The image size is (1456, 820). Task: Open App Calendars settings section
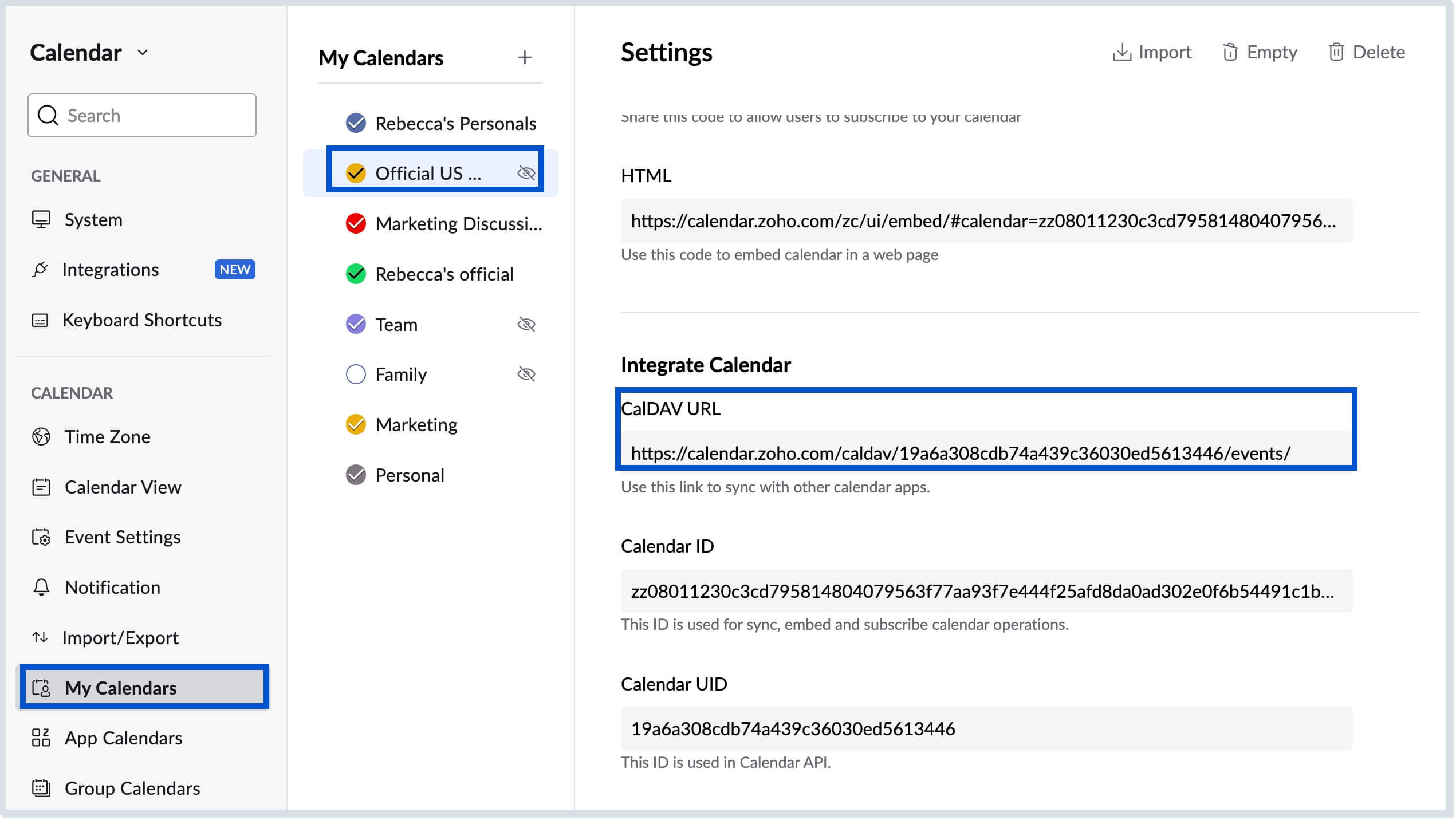click(123, 738)
